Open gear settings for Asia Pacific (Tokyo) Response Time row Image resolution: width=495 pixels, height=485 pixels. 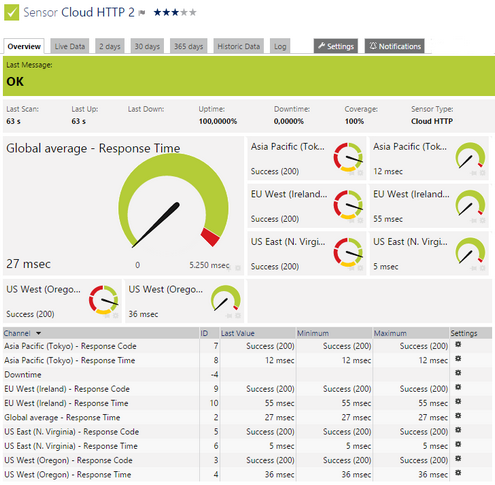(458, 359)
